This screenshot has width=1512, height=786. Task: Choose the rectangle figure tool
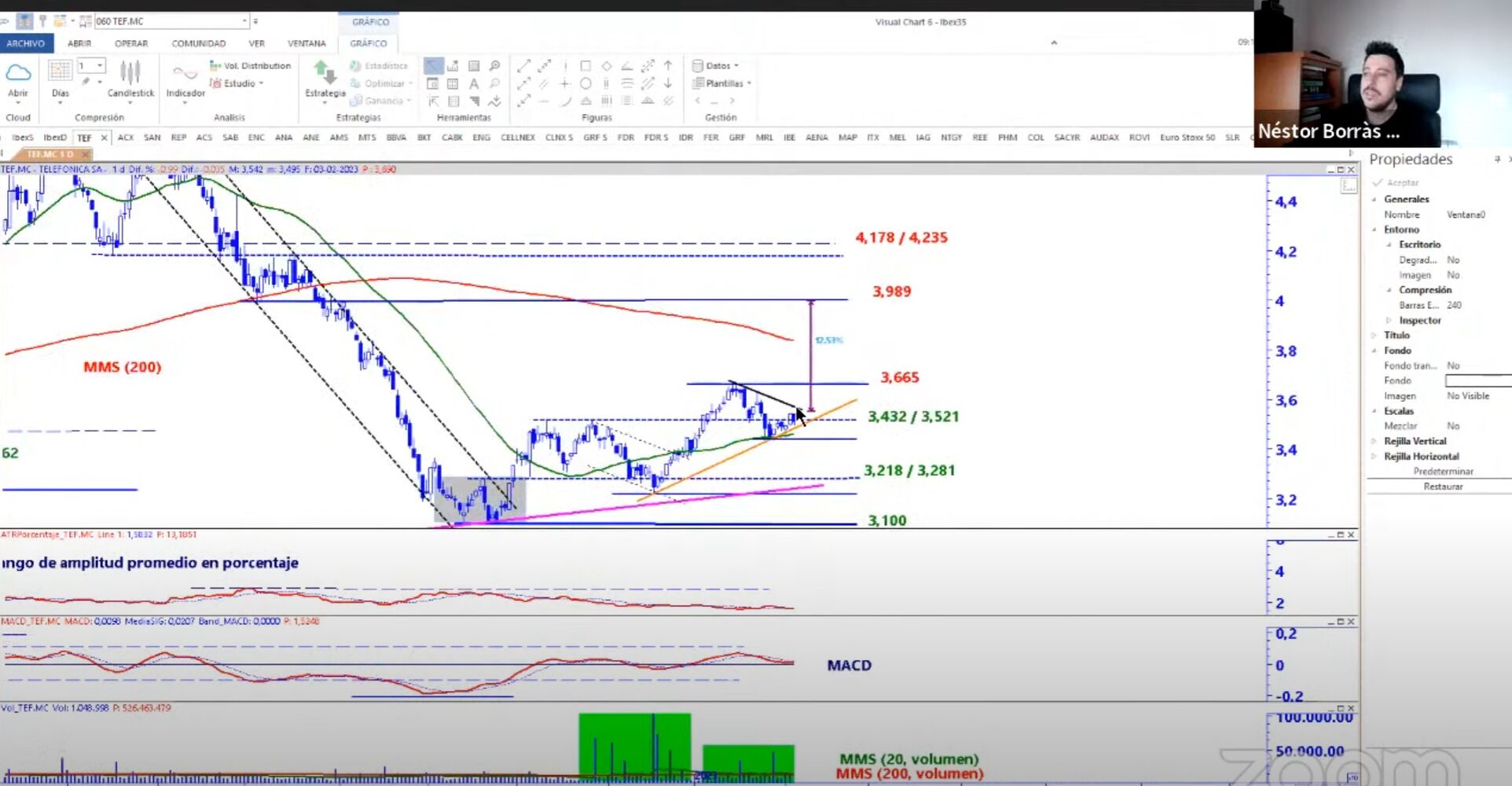point(585,66)
